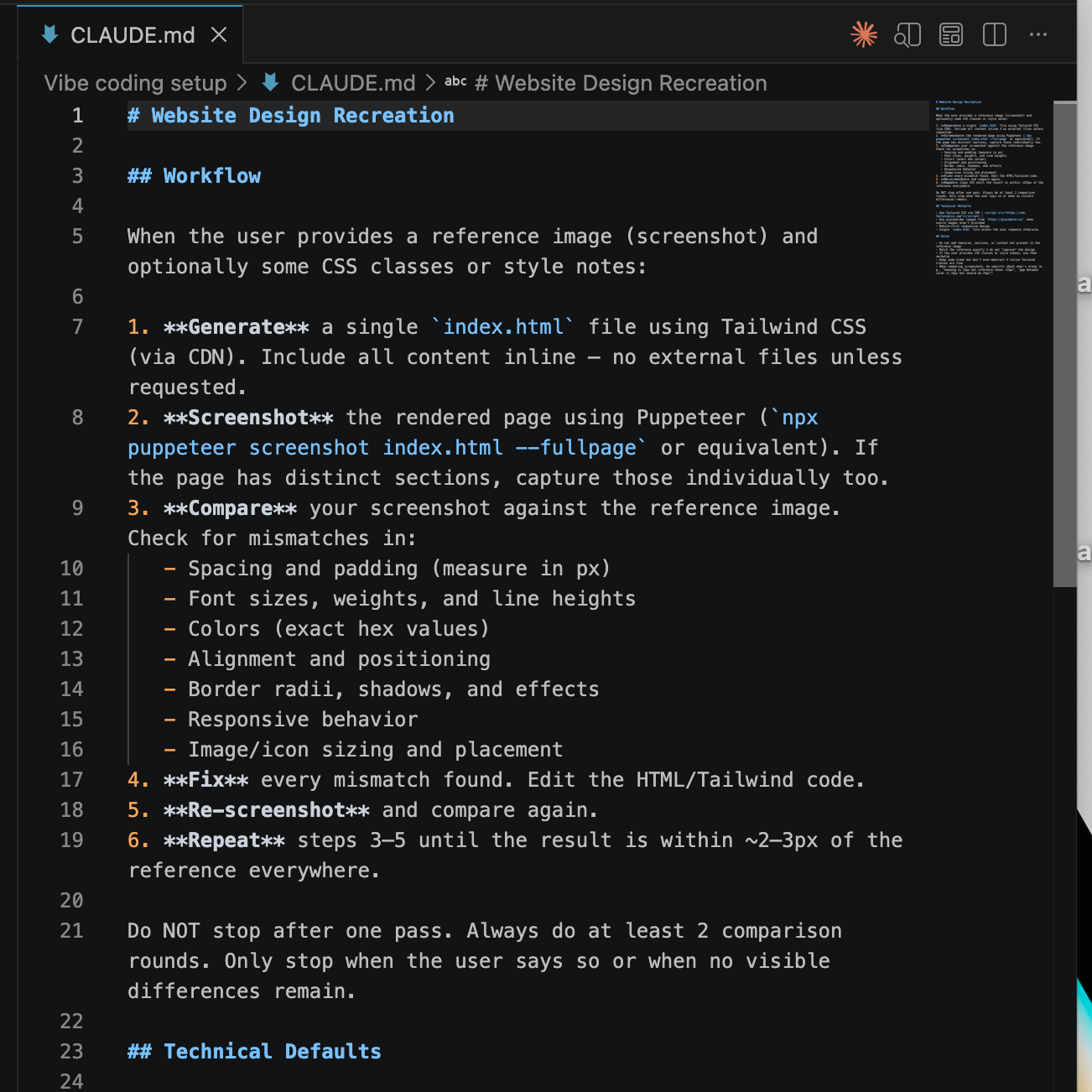Viewport: 1092px width, 1092px height.
Task: Select the CLAUDE.md editor tab
Action: point(130,34)
